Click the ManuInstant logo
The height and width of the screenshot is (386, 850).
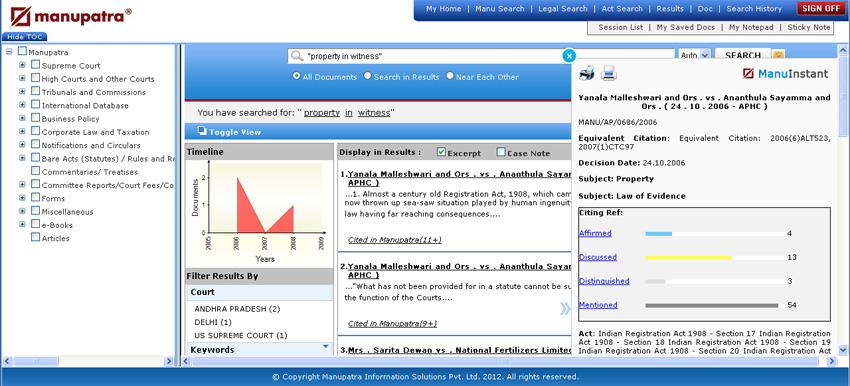pyautogui.click(x=785, y=74)
